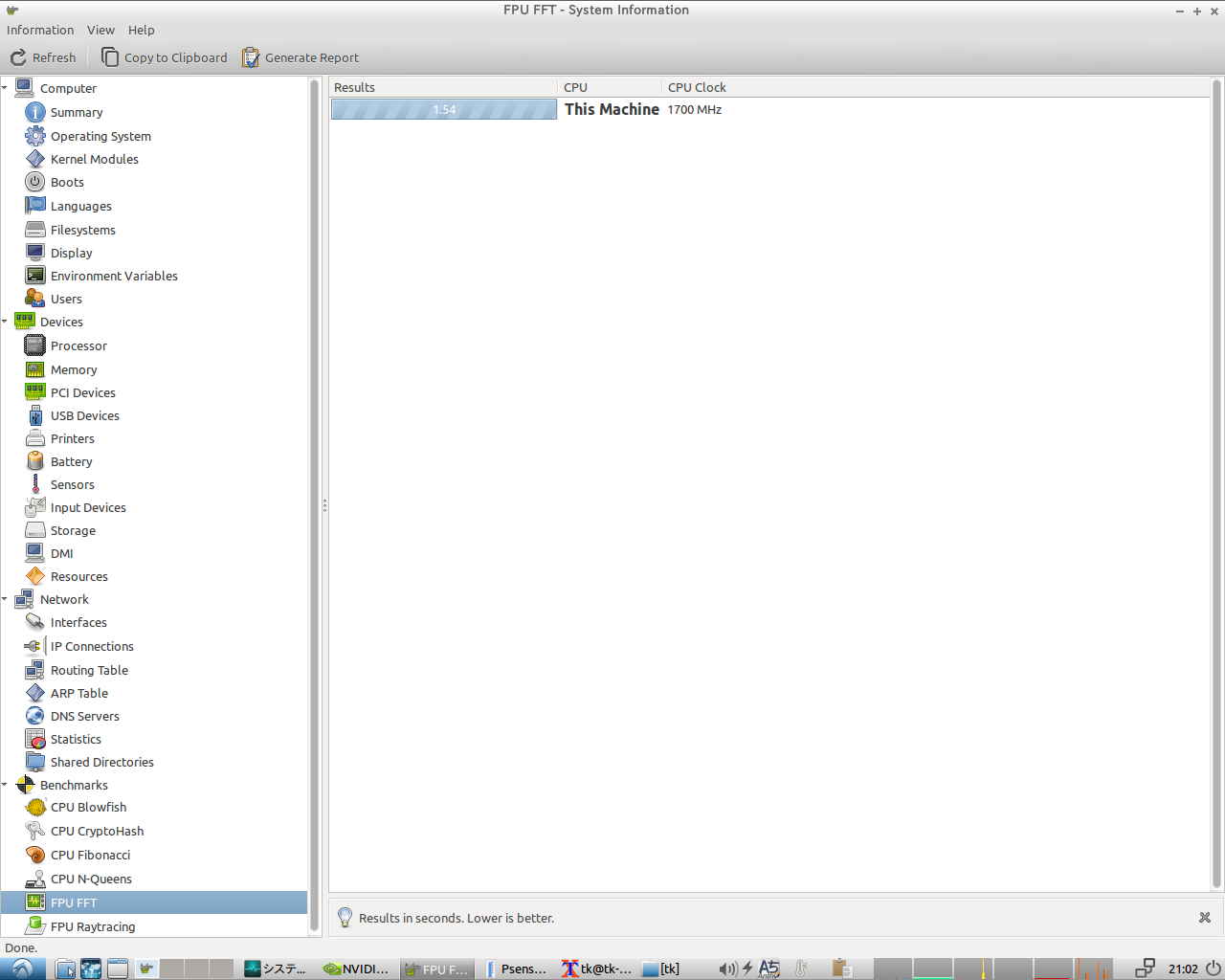Open the Information menu
The width and height of the screenshot is (1225, 980).
pyautogui.click(x=40, y=30)
